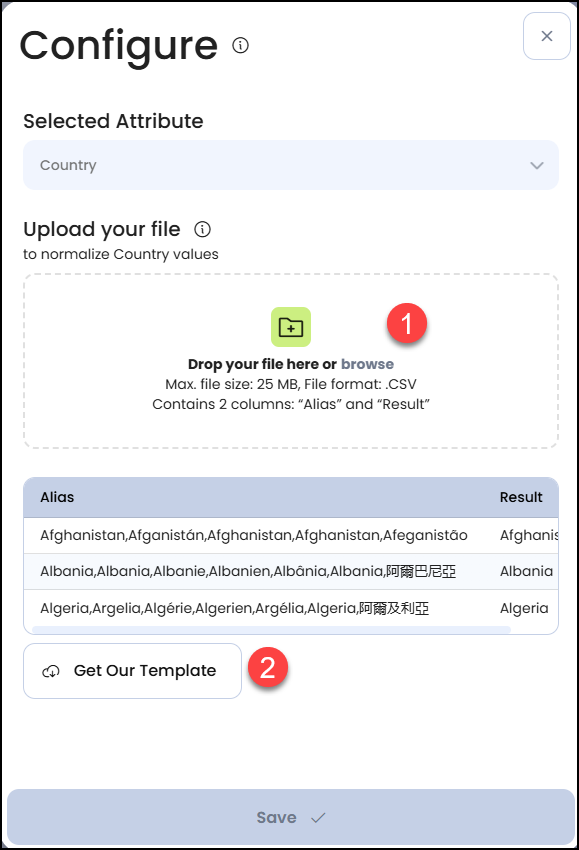
Task: Select the Result column header
Action: pyautogui.click(x=522, y=497)
